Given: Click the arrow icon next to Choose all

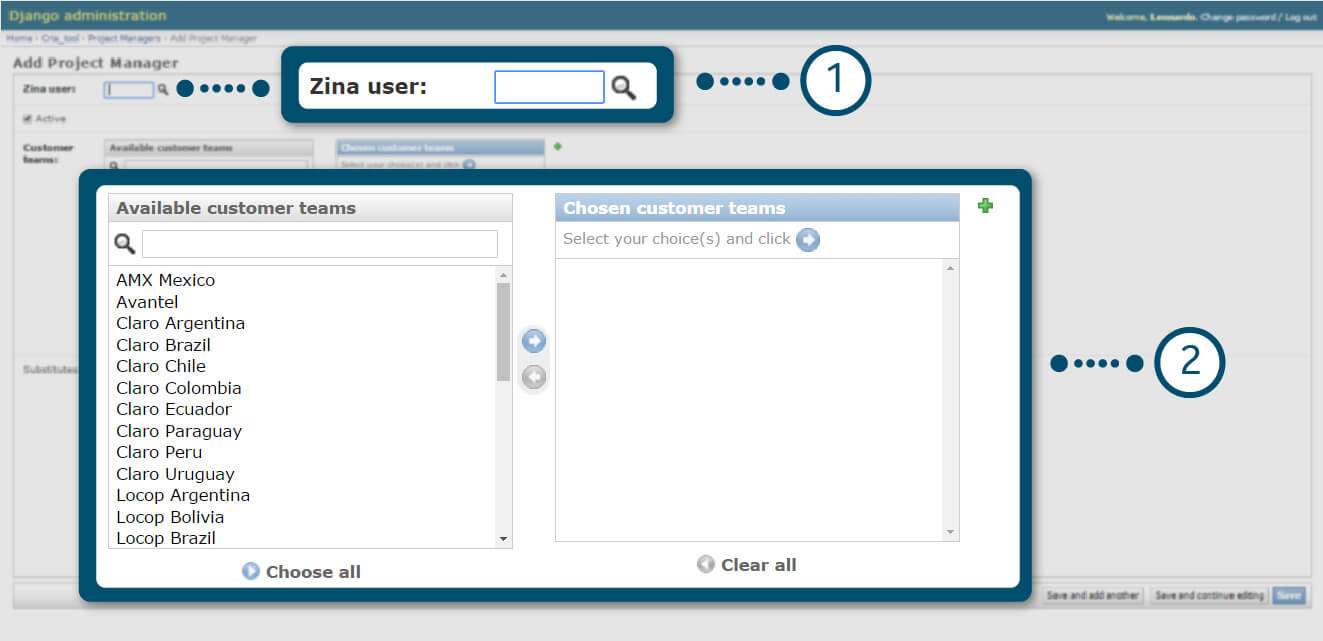Looking at the screenshot, I should tap(251, 572).
